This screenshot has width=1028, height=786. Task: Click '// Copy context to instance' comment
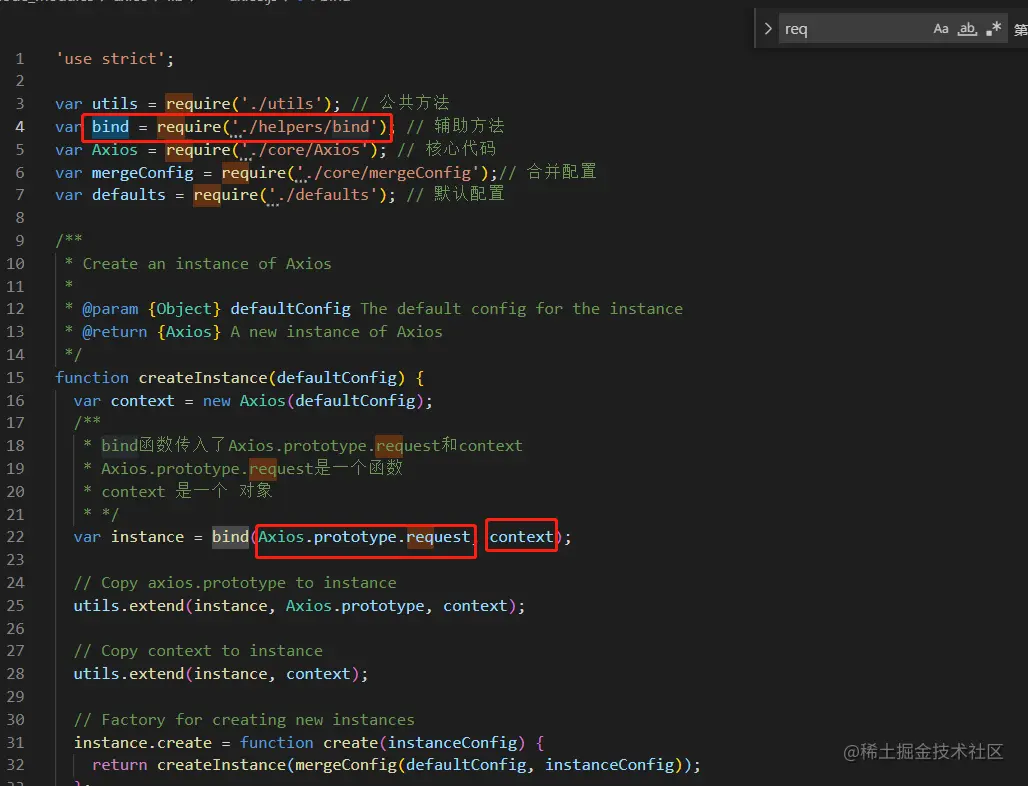point(198,651)
